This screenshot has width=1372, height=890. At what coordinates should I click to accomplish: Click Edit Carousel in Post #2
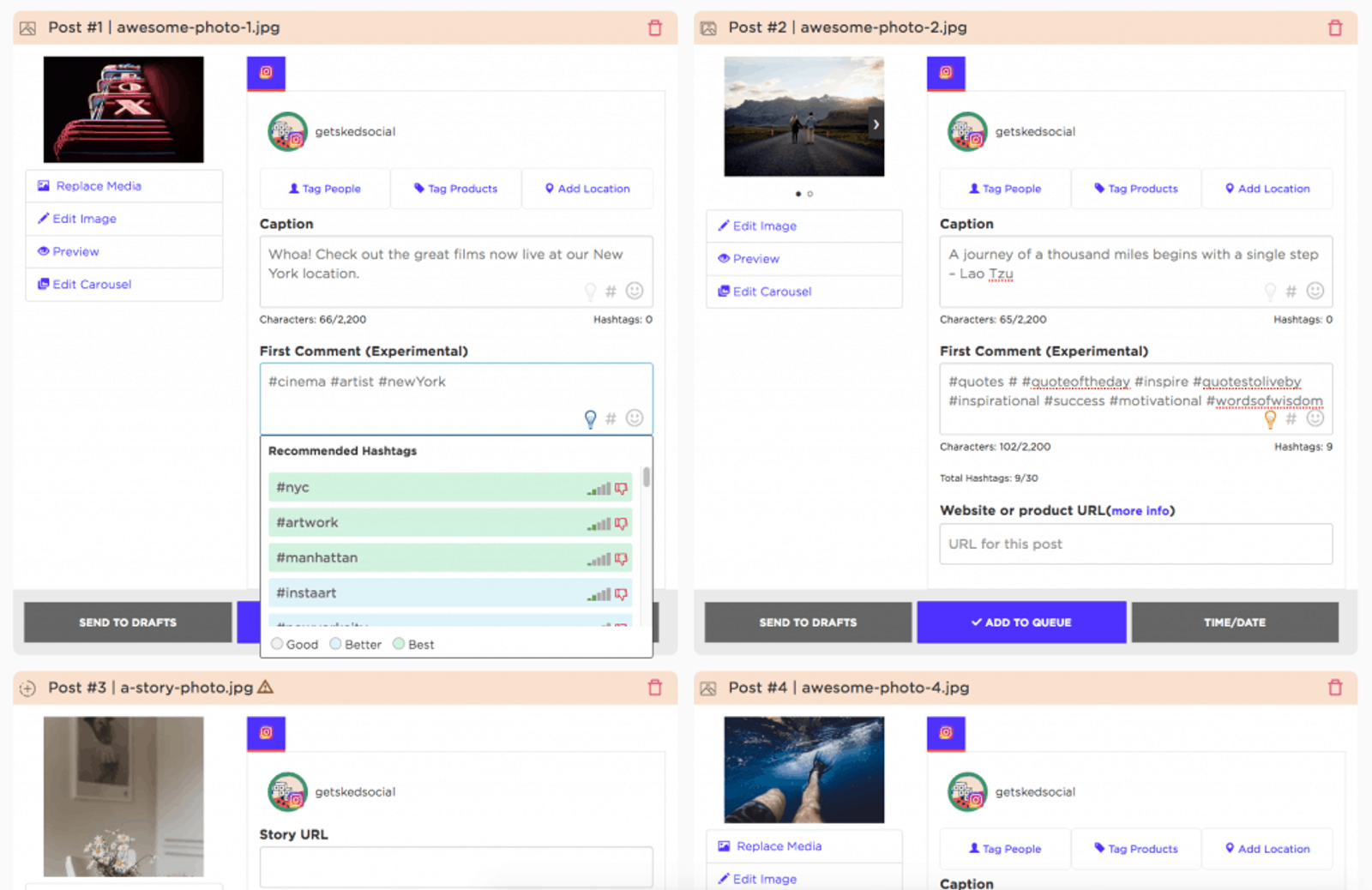click(804, 291)
